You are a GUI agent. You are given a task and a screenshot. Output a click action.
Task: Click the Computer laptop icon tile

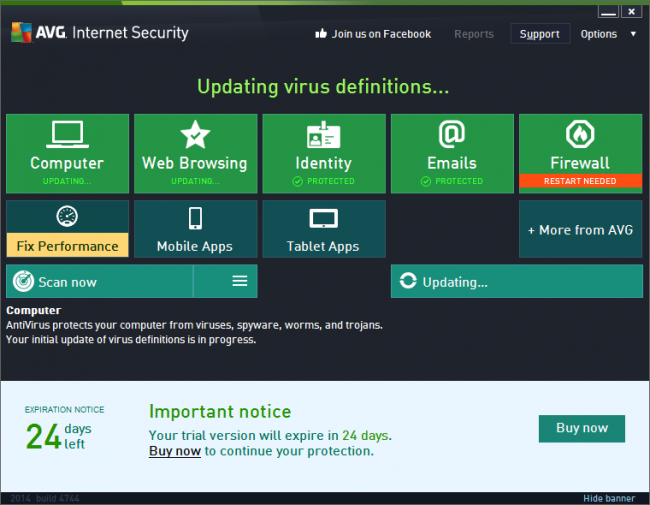pyautogui.click(x=67, y=153)
